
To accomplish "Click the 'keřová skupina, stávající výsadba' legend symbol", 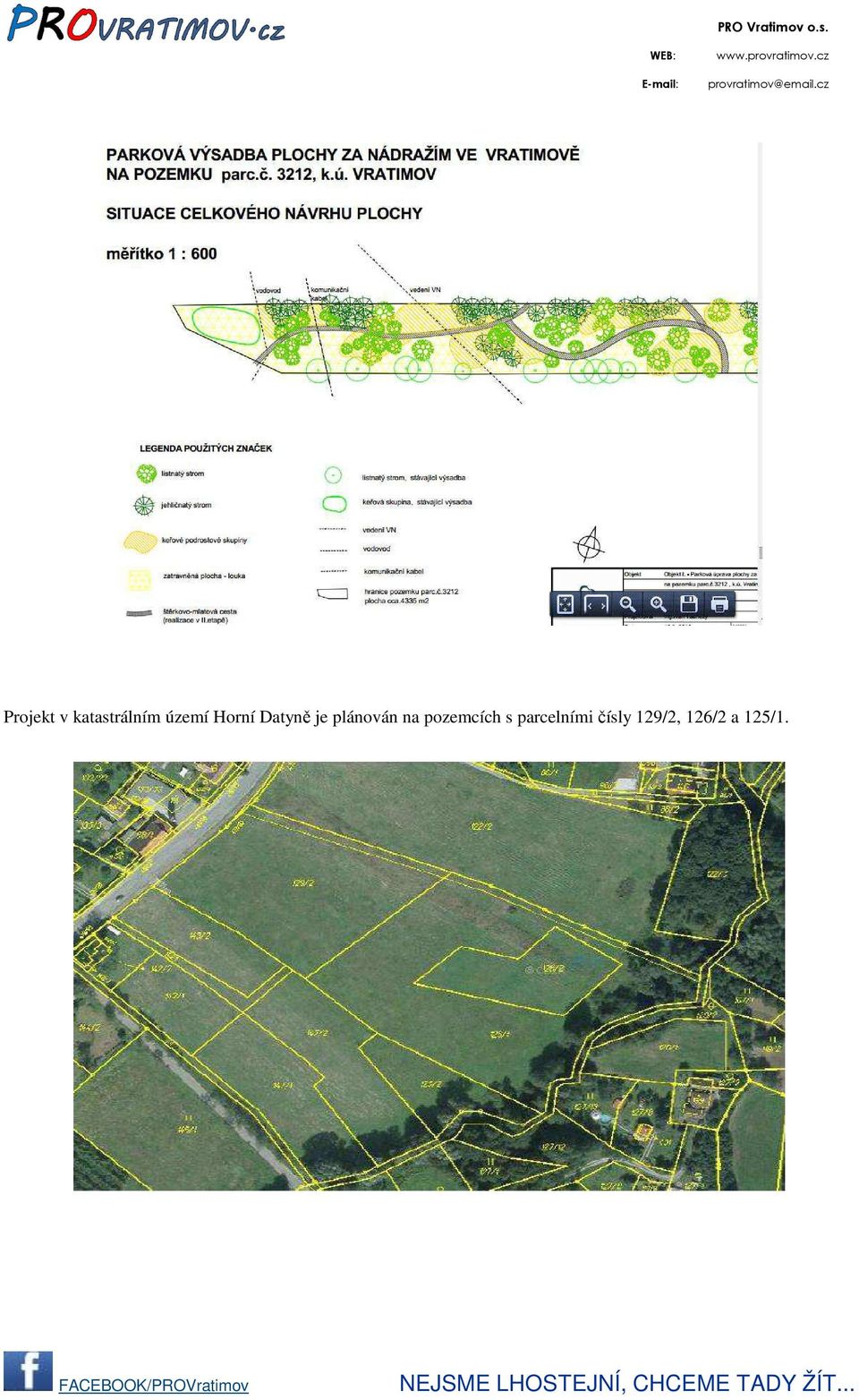I will tap(334, 503).
